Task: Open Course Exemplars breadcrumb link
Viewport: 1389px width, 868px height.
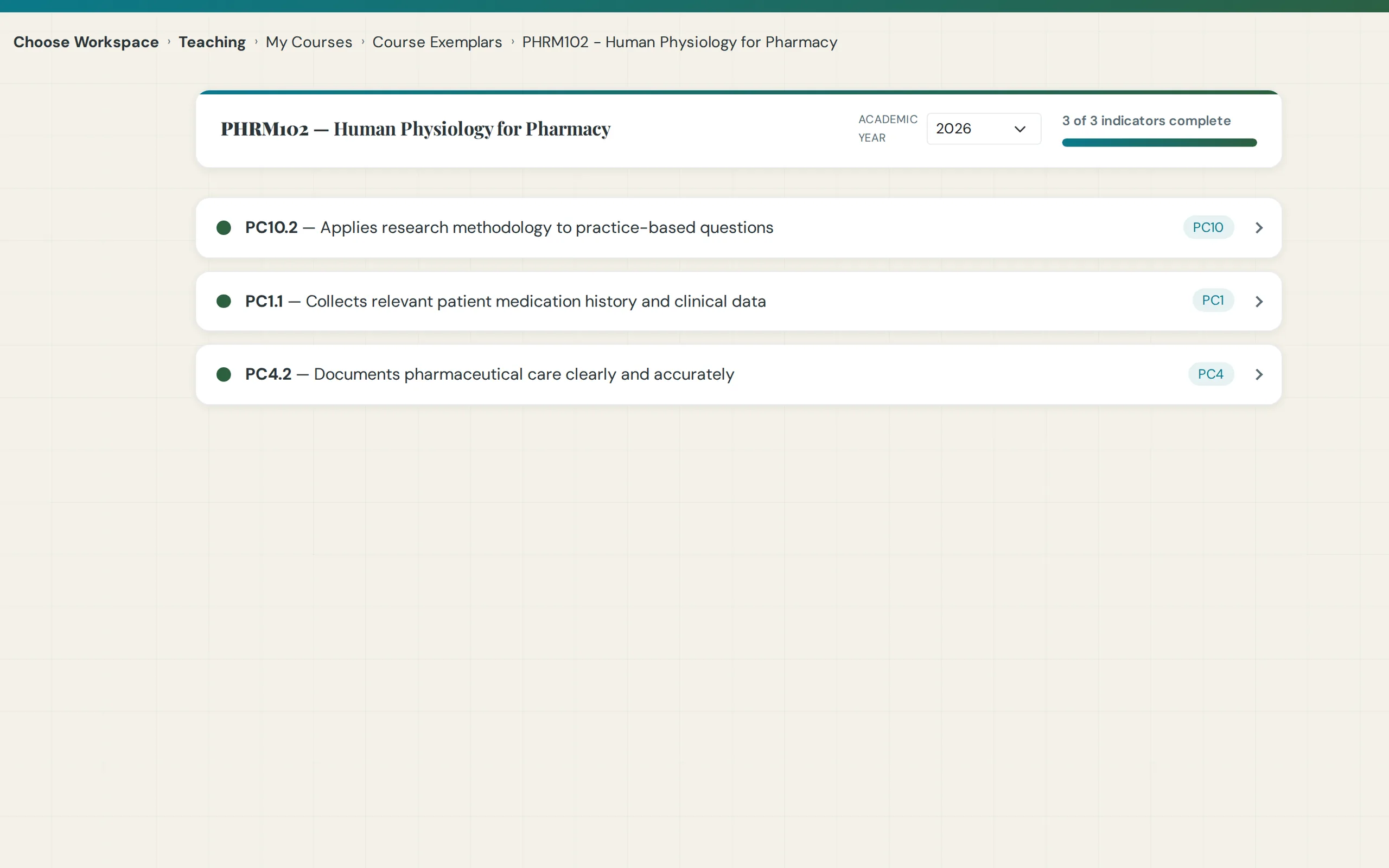Action: pos(437,42)
